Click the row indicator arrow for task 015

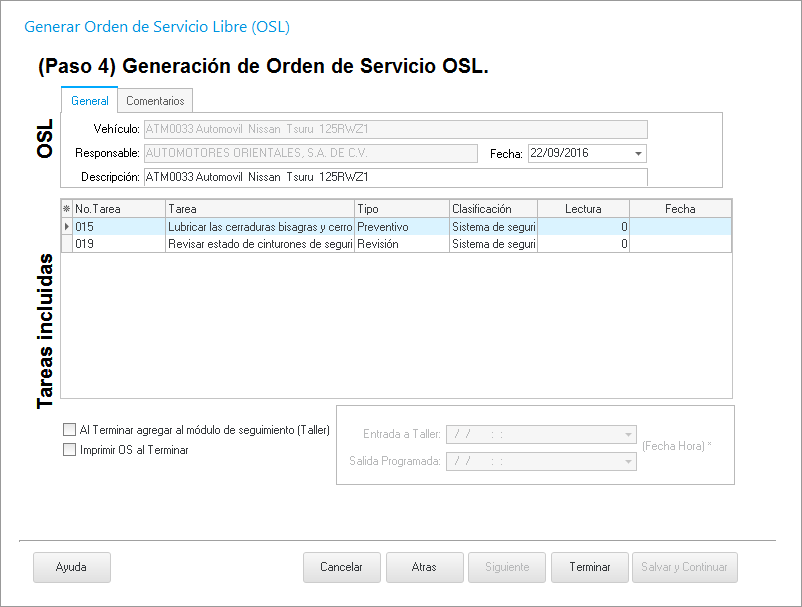tap(67, 227)
